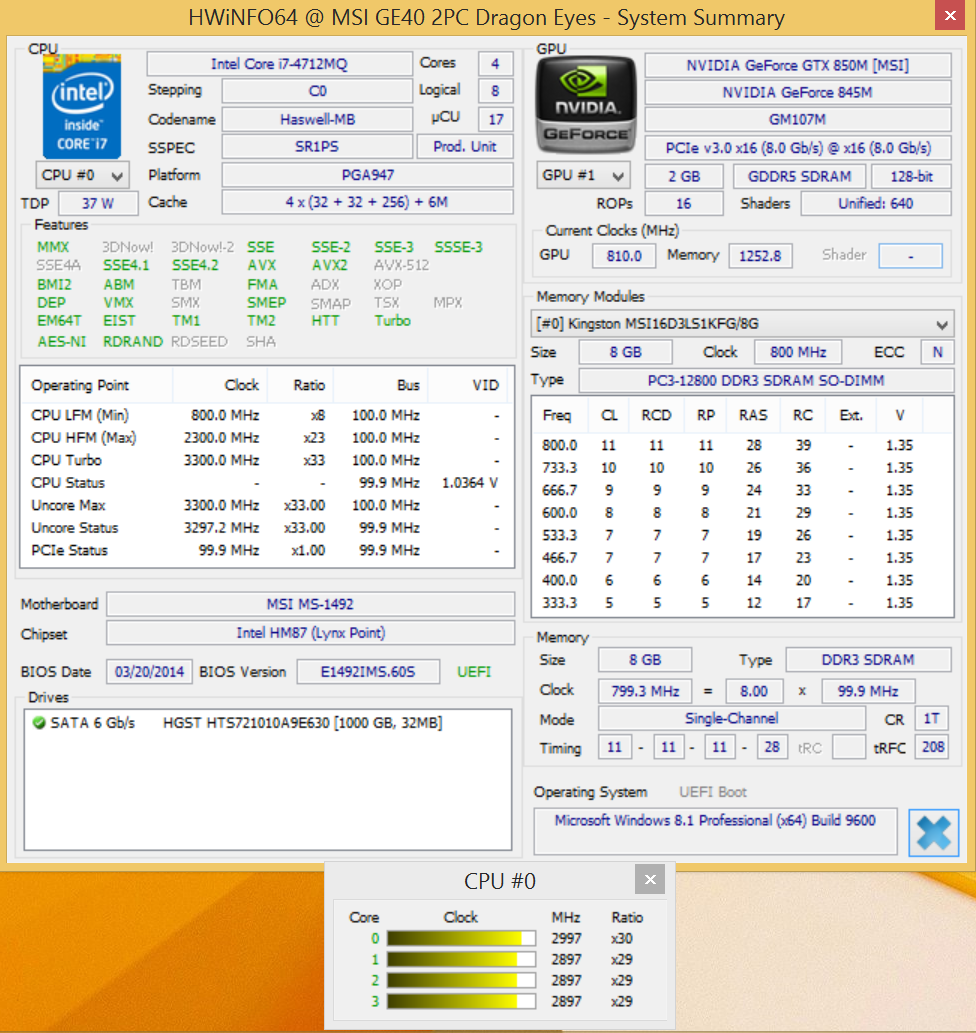Click the AES-NI feature label
This screenshot has height=1033, width=976.
click(61, 341)
